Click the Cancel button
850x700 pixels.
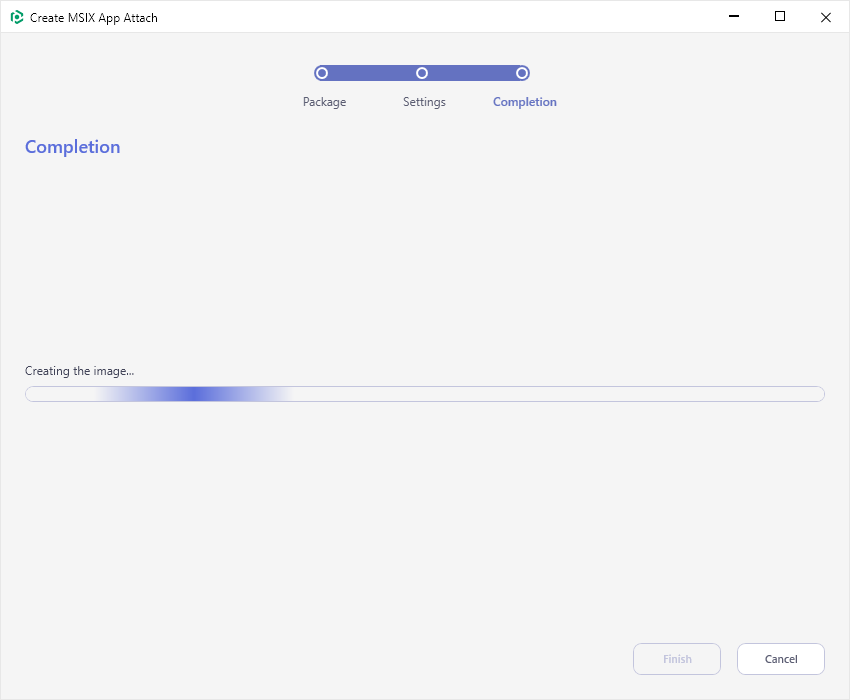point(781,659)
